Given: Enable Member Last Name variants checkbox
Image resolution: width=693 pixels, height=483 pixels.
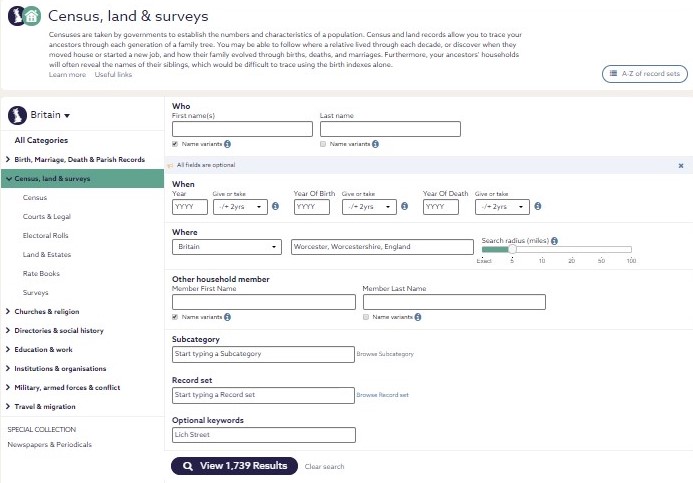Looking at the screenshot, I should click(366, 317).
